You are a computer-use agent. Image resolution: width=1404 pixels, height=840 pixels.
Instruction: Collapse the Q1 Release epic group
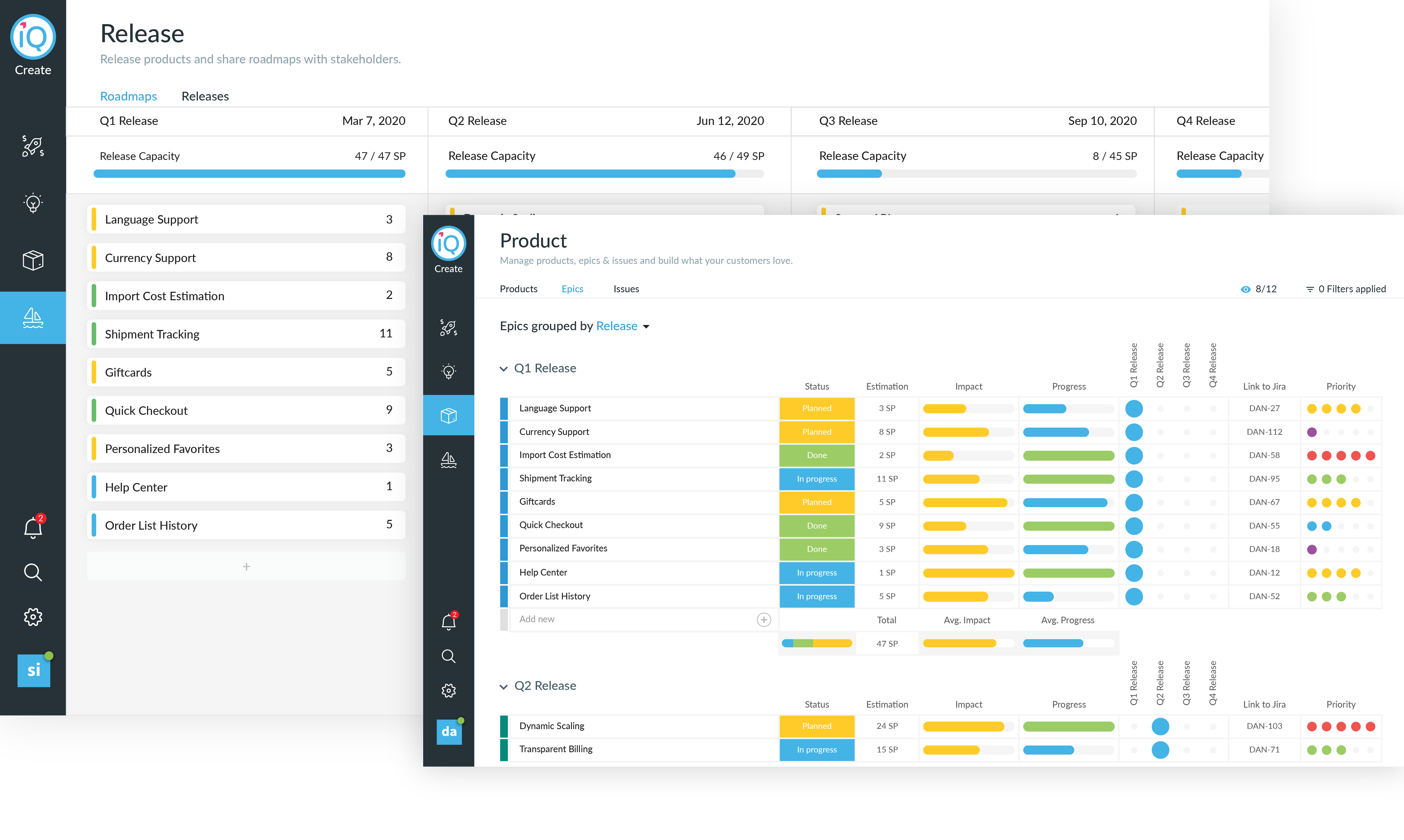point(503,369)
